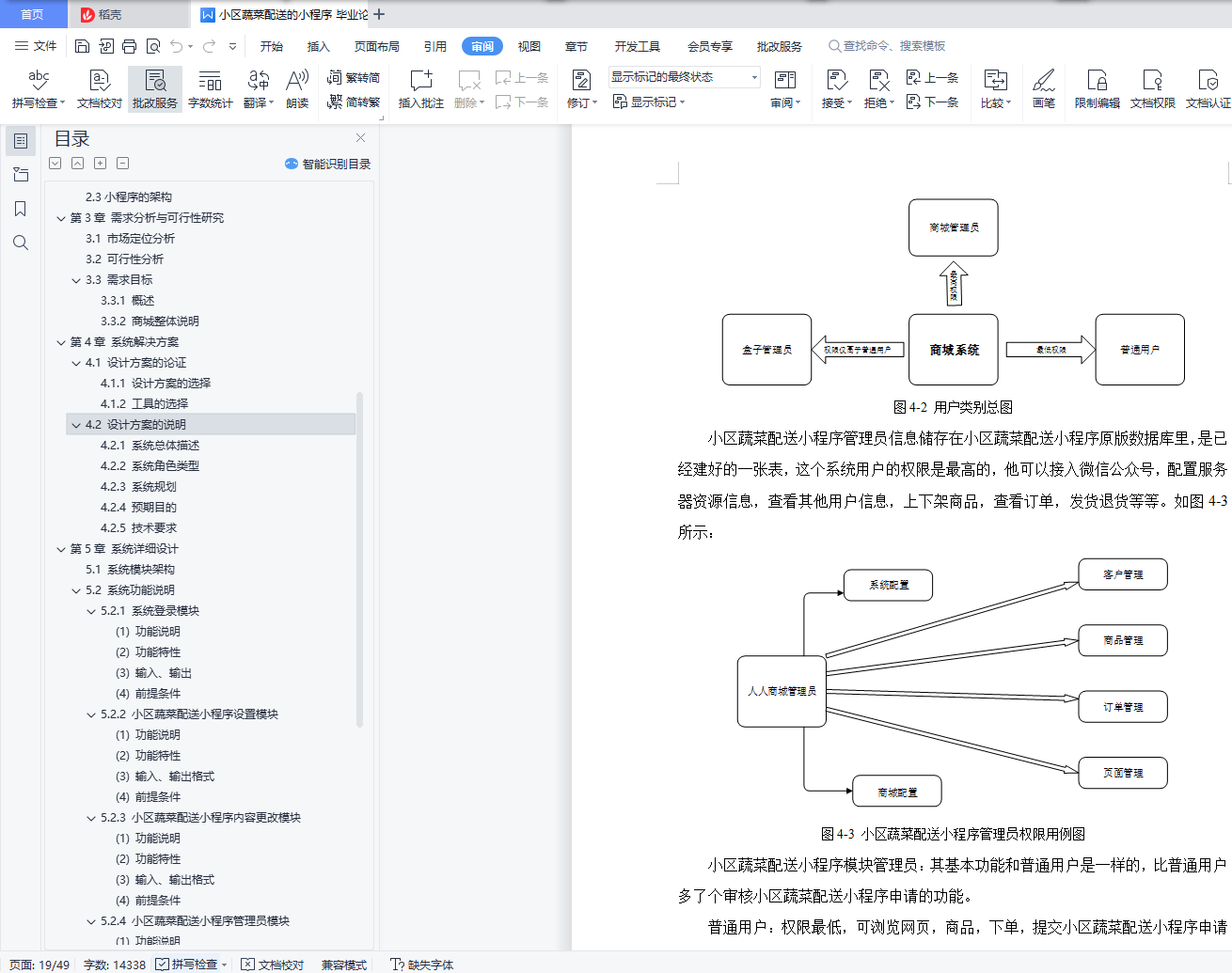Collapse the 3.3 需求目标 chevron
1232x973 pixels.
click(76, 280)
